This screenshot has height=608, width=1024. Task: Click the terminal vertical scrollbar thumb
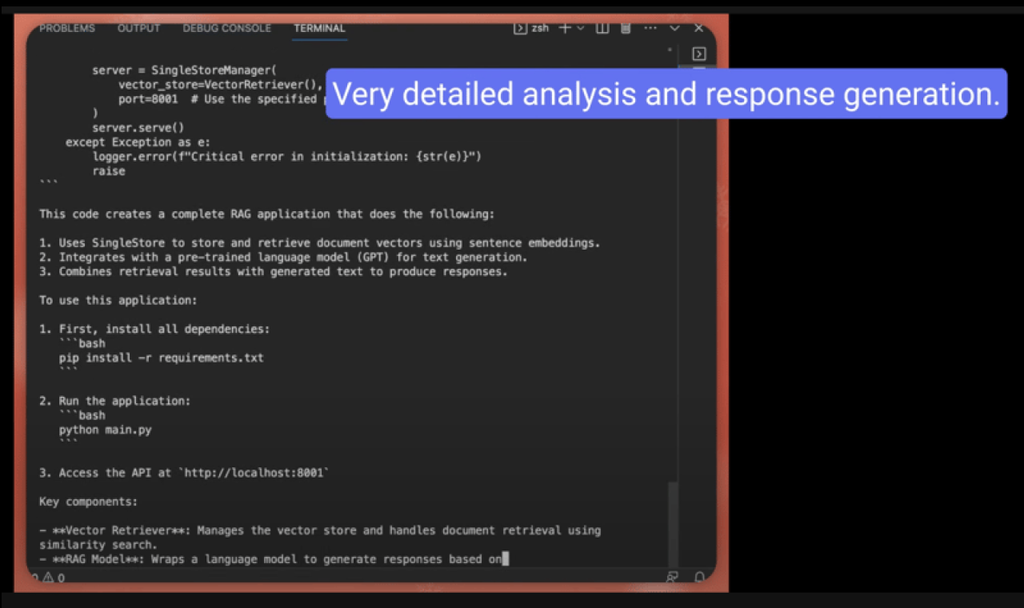(673, 524)
